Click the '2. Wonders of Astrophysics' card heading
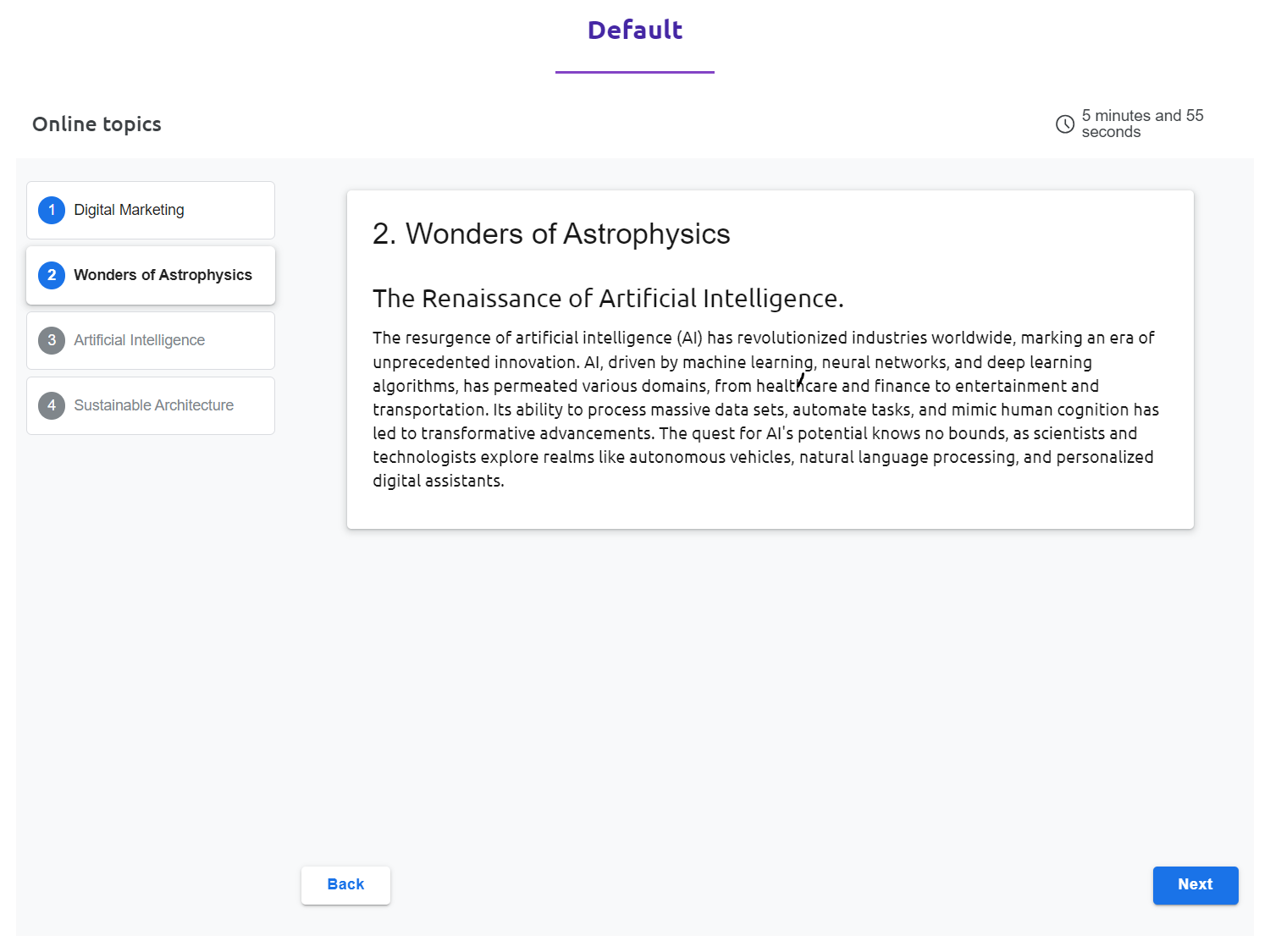Image resolution: width=1270 pixels, height=952 pixels. [x=551, y=234]
